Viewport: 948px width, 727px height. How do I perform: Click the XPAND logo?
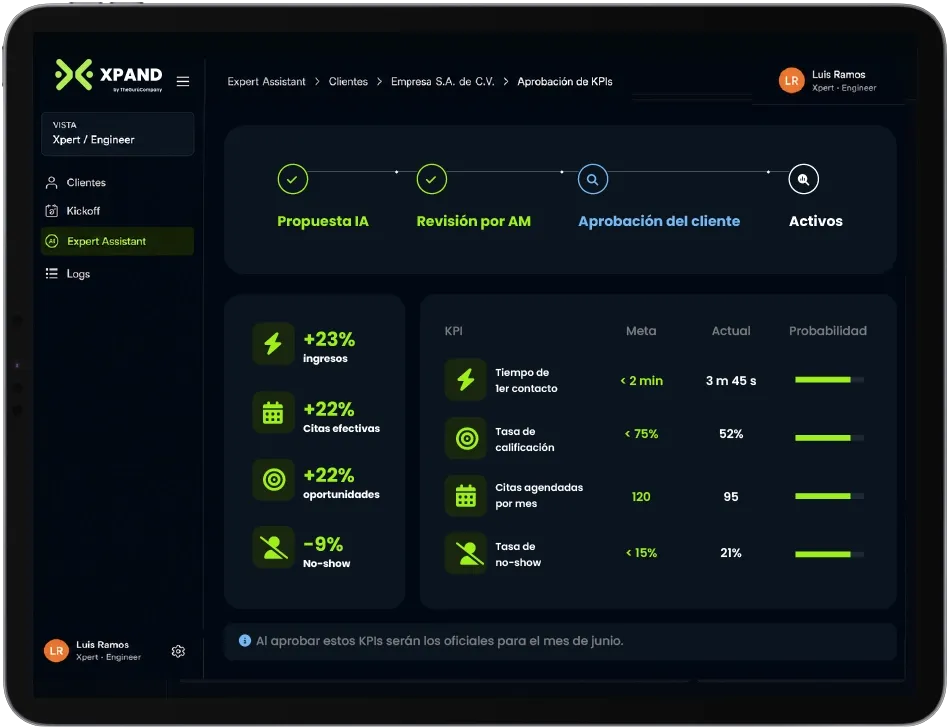click(x=109, y=75)
